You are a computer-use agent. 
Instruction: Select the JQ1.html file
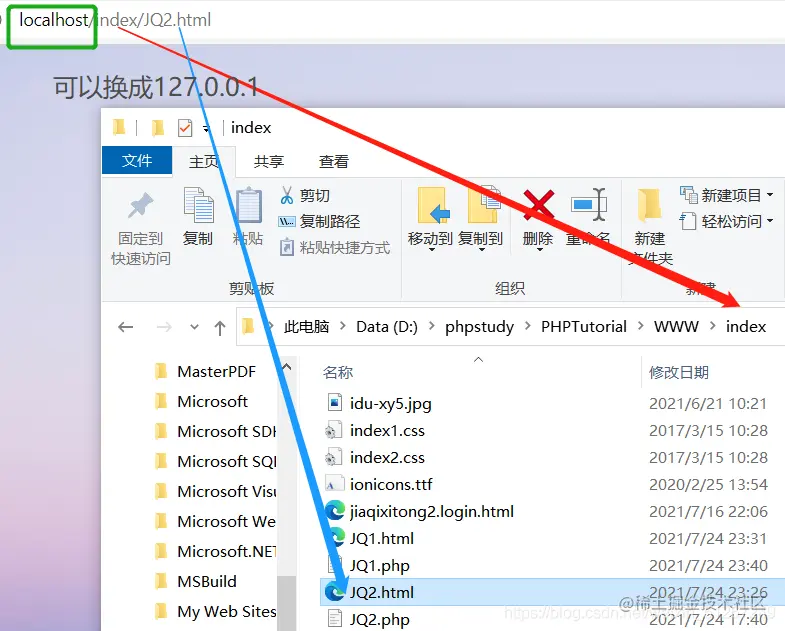(382, 538)
